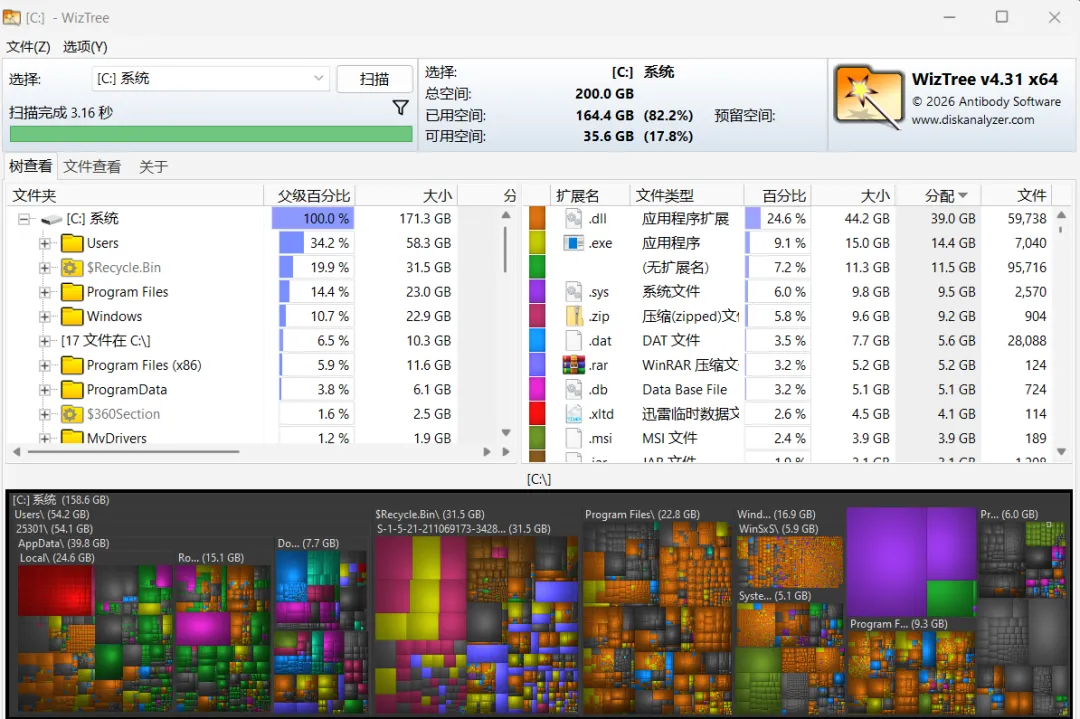Expand the Program Files (x86) node

coord(45,365)
